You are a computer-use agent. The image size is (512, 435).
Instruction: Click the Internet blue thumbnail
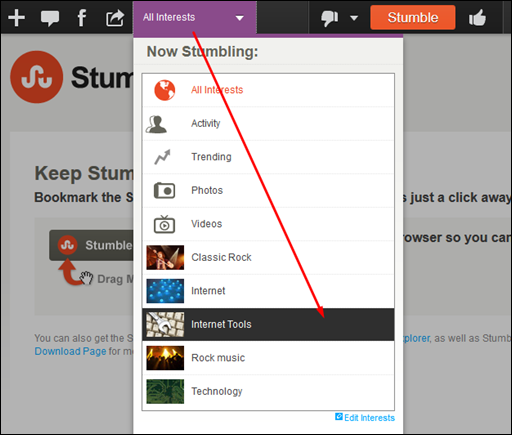click(x=165, y=291)
